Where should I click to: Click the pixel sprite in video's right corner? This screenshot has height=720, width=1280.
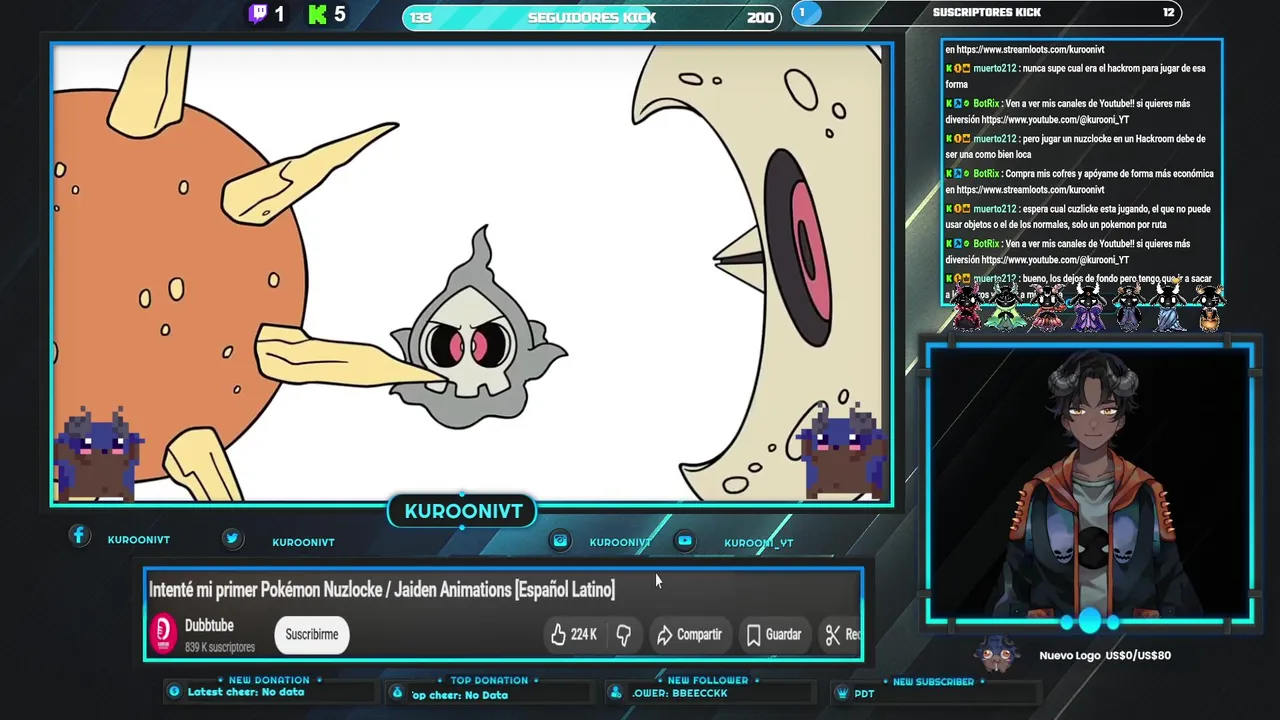(845, 451)
